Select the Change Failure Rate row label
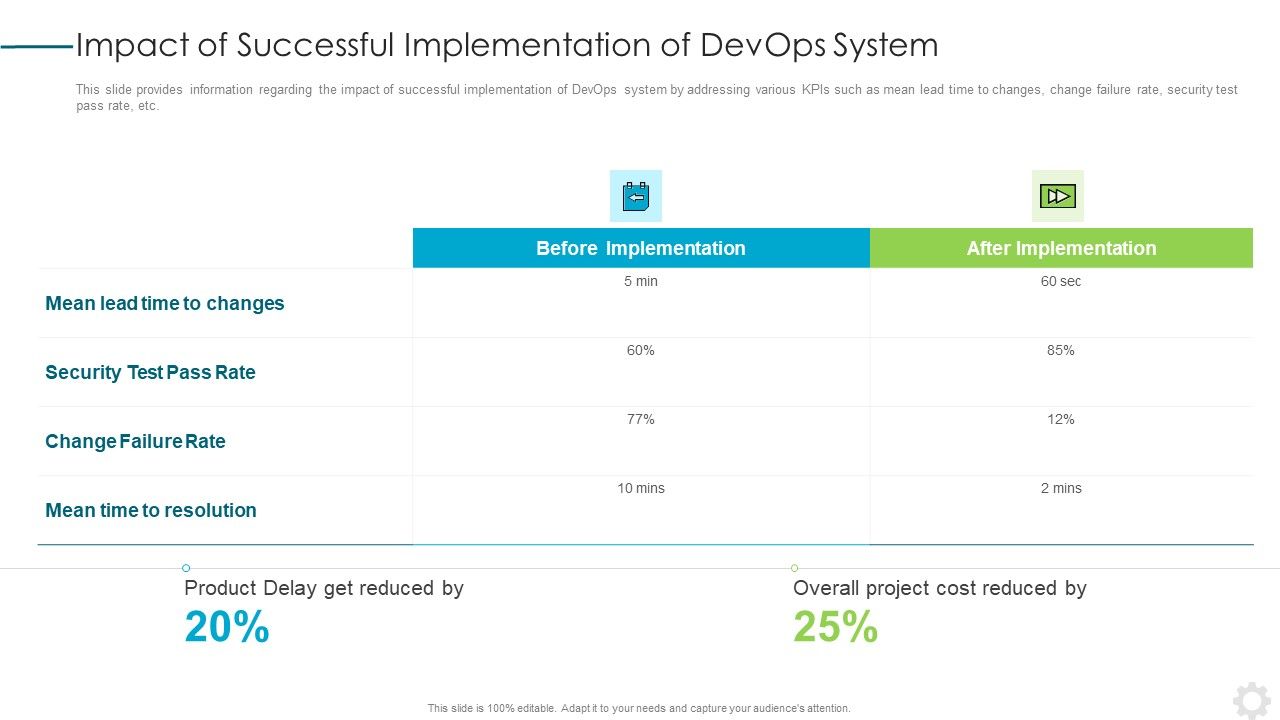This screenshot has height=720, width=1280. pos(135,441)
